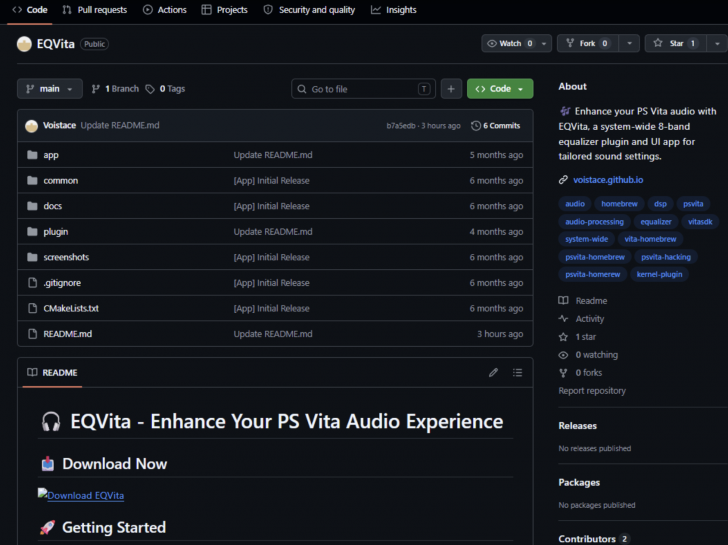The image size is (728, 545).
Task: Open the app folder
Action: coord(51,155)
